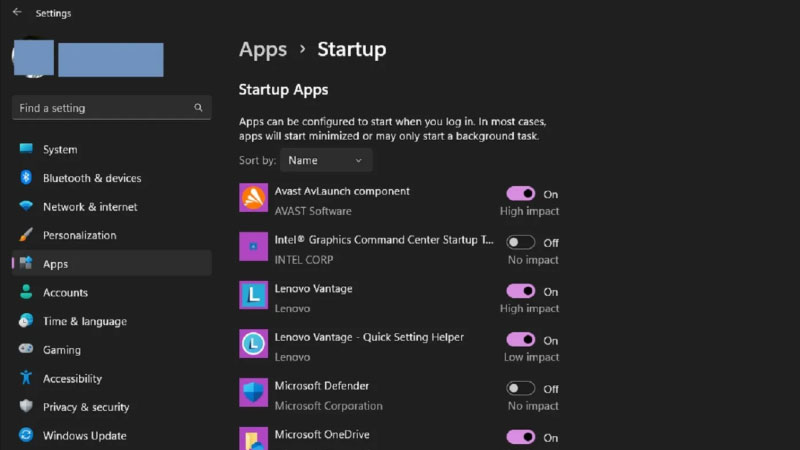This screenshot has height=450, width=800.
Task: Click the Avast AvLaunch component name
Action: click(x=342, y=191)
